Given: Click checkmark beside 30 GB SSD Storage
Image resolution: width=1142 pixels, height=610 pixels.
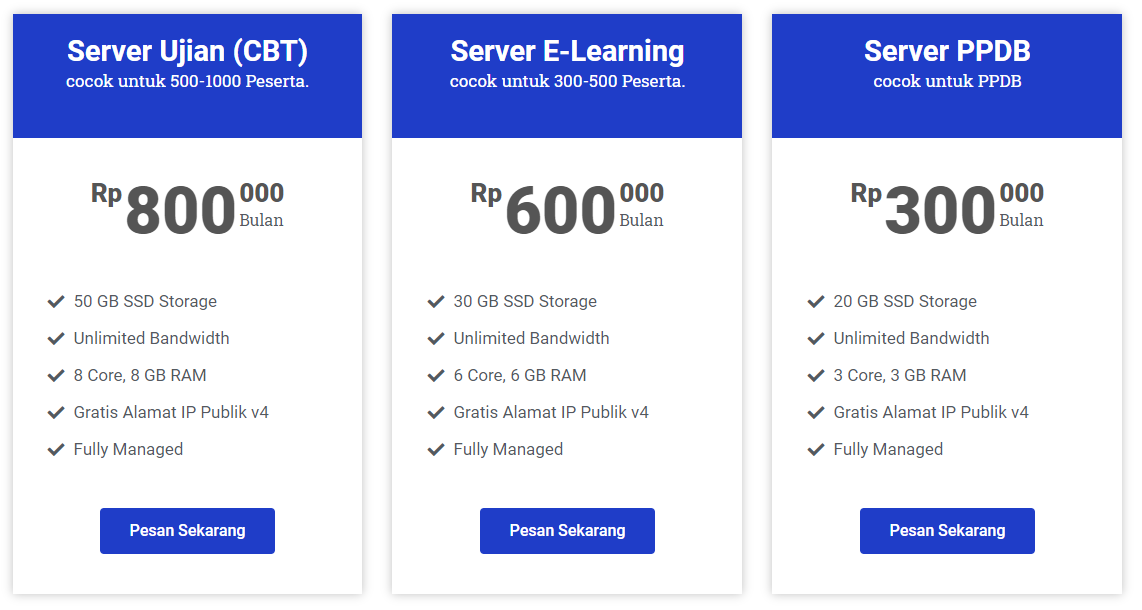Looking at the screenshot, I should tap(436, 301).
